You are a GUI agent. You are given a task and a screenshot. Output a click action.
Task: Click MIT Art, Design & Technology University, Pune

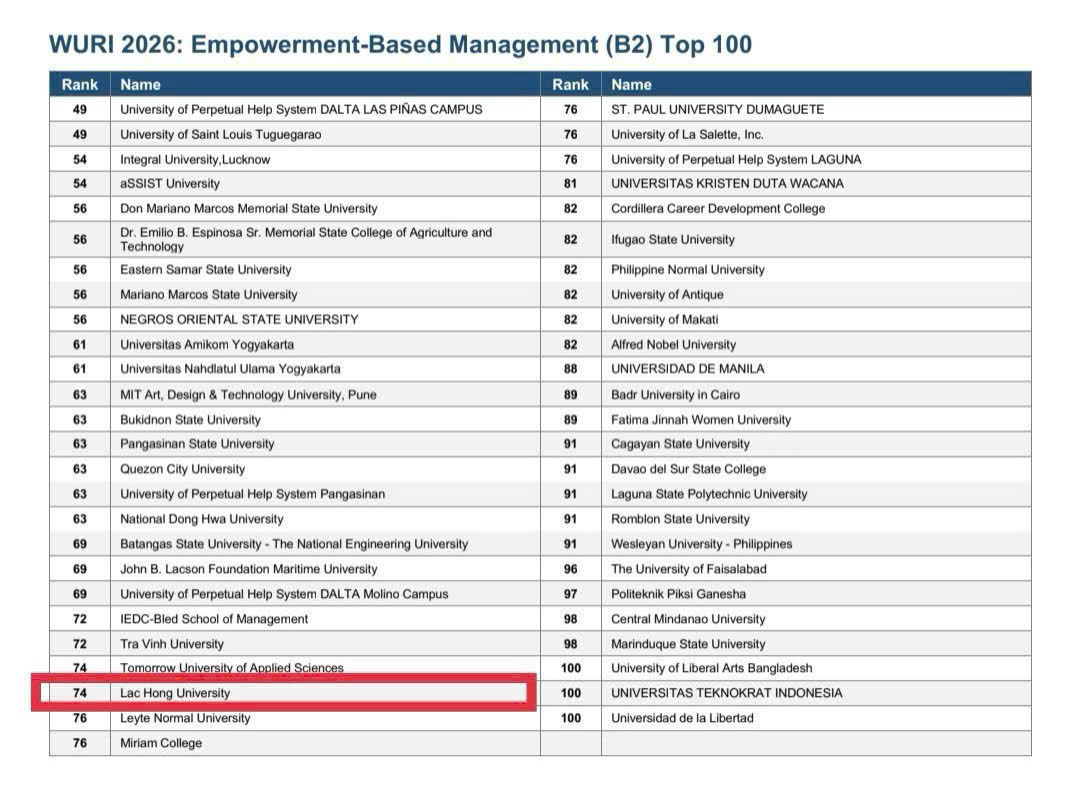point(248,395)
